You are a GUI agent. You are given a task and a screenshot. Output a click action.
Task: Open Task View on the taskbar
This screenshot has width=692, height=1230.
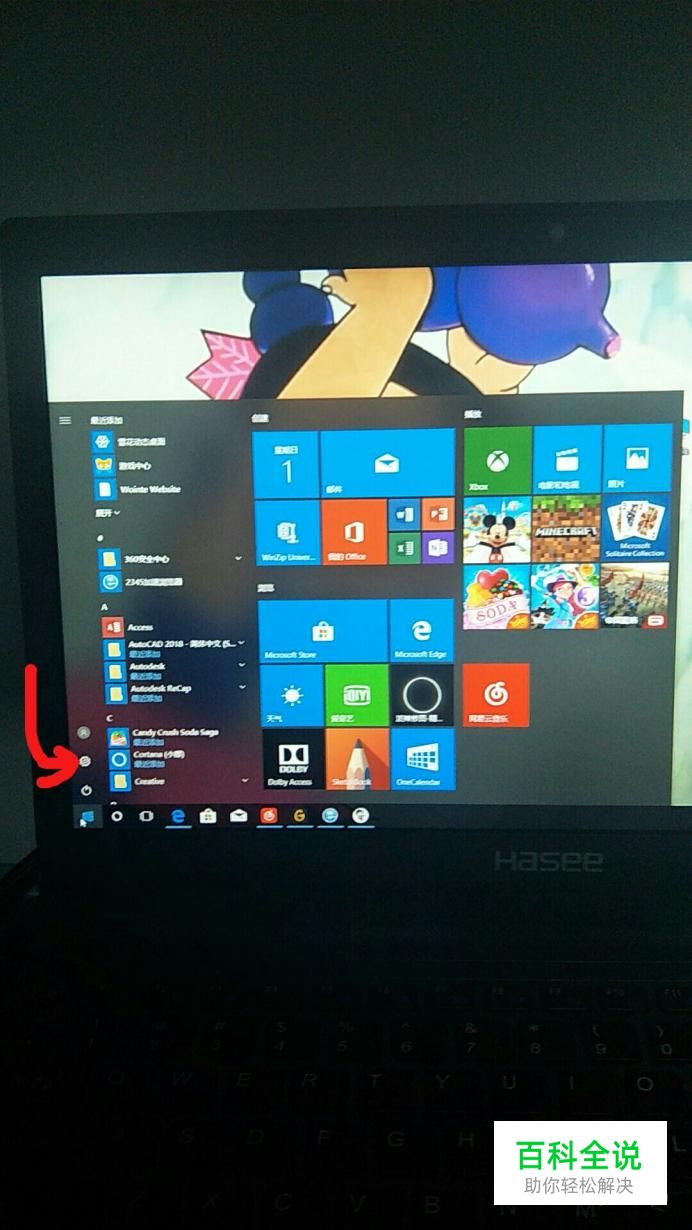pyautogui.click(x=146, y=816)
